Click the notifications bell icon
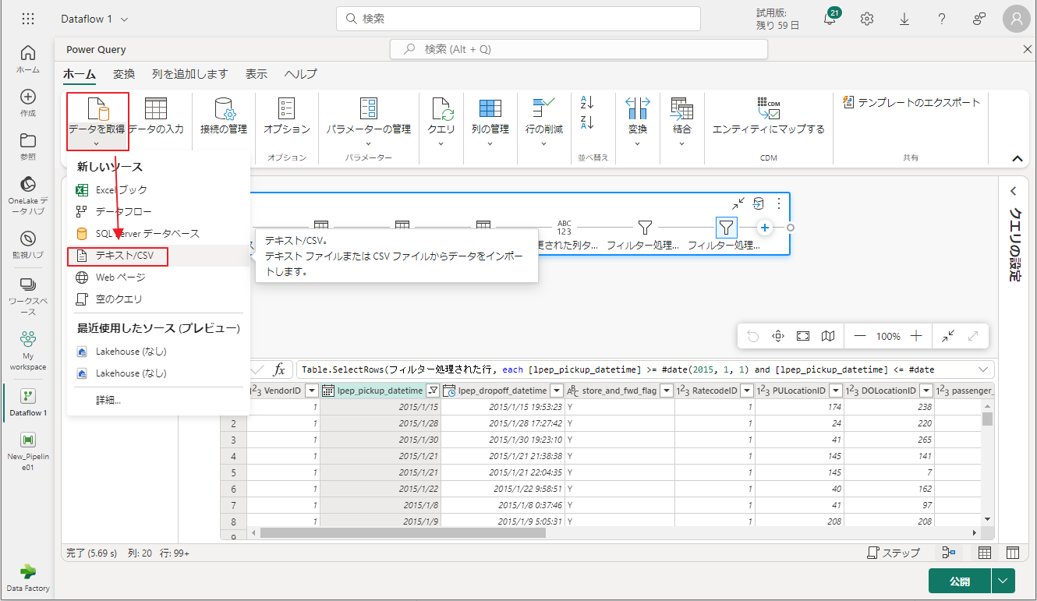The image size is (1037, 601). click(830, 18)
